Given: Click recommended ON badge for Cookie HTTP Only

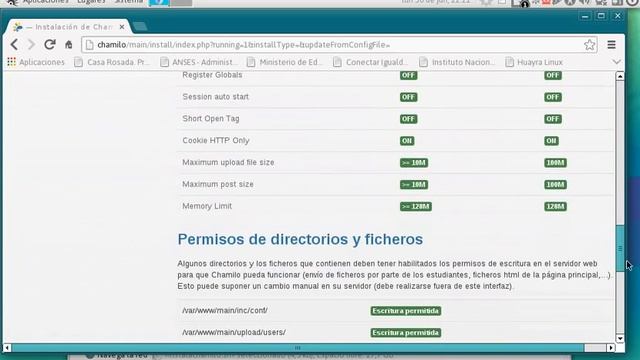Looking at the screenshot, I should [407, 141].
